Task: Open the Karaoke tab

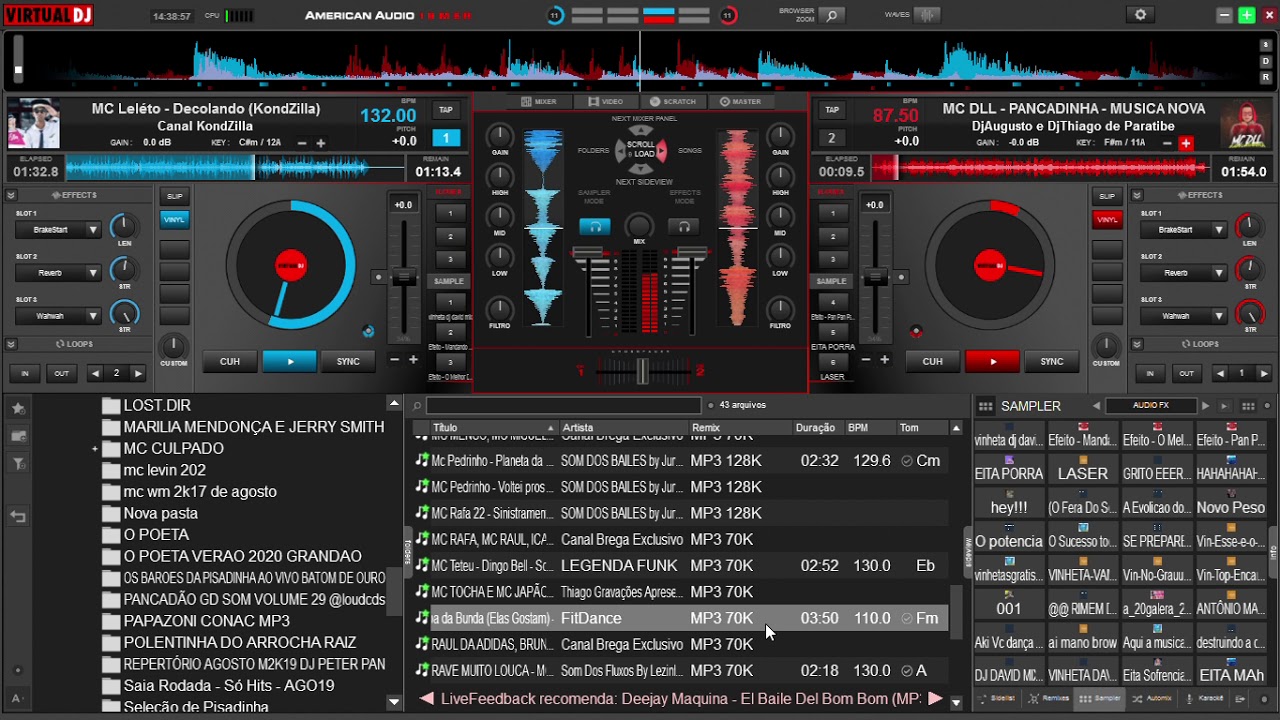Action: (1205, 698)
